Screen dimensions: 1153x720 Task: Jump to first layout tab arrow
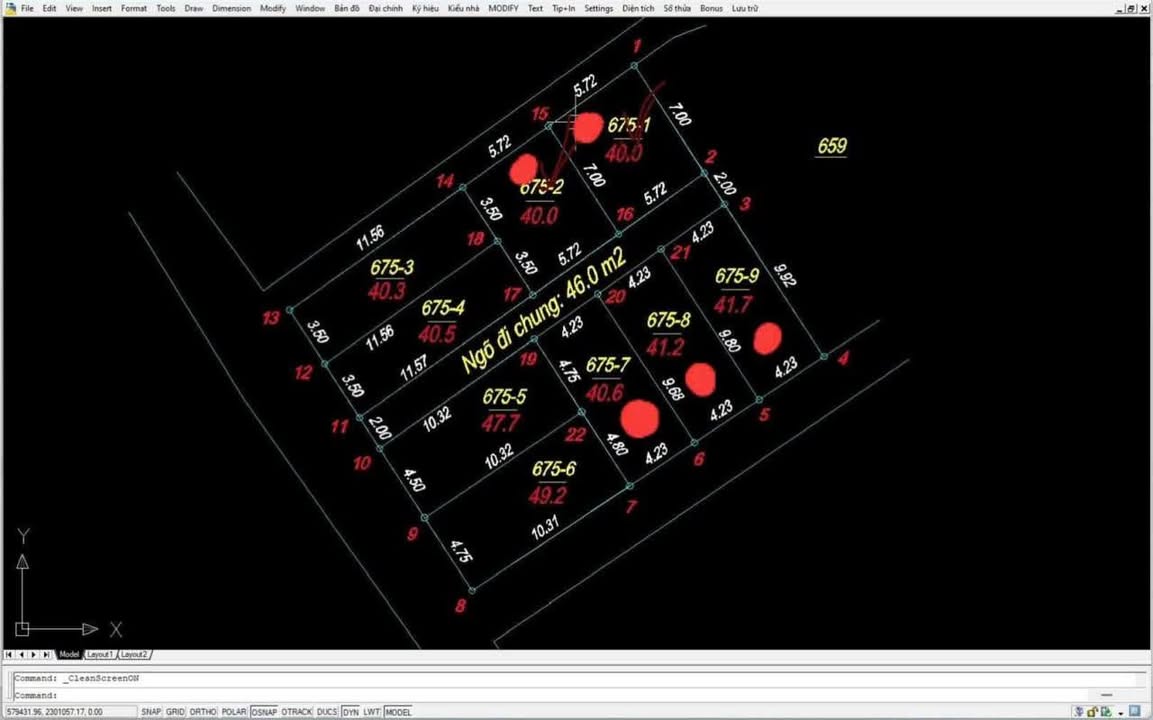click(x=9, y=655)
